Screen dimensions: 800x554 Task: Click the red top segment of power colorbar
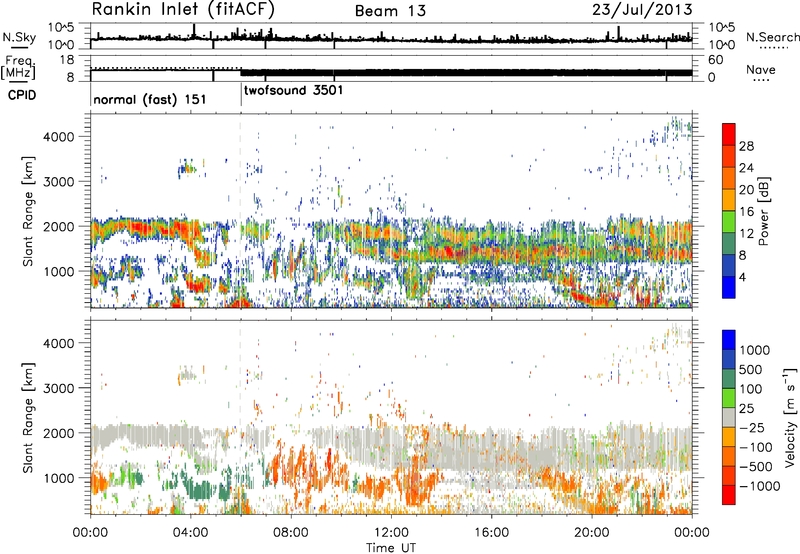tap(729, 134)
